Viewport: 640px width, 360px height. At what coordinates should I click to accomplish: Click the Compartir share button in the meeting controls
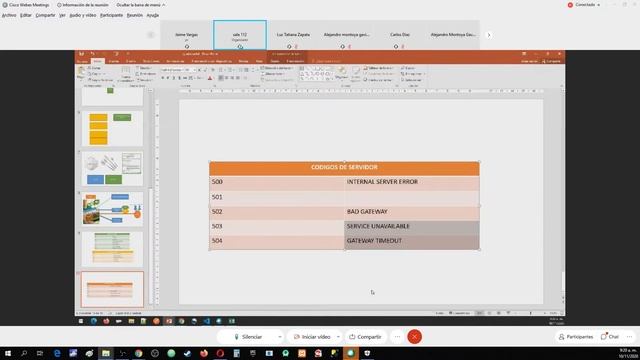365,337
